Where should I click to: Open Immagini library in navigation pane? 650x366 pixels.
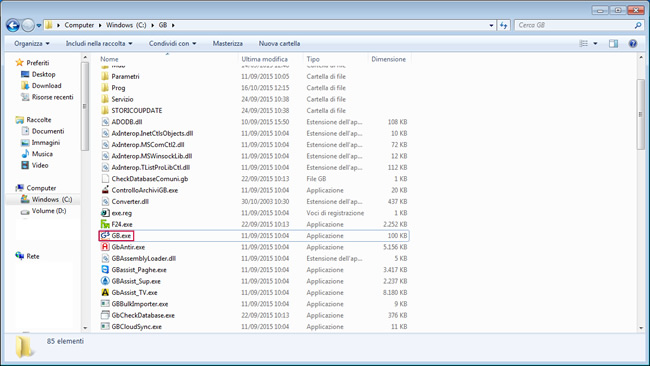pos(46,143)
